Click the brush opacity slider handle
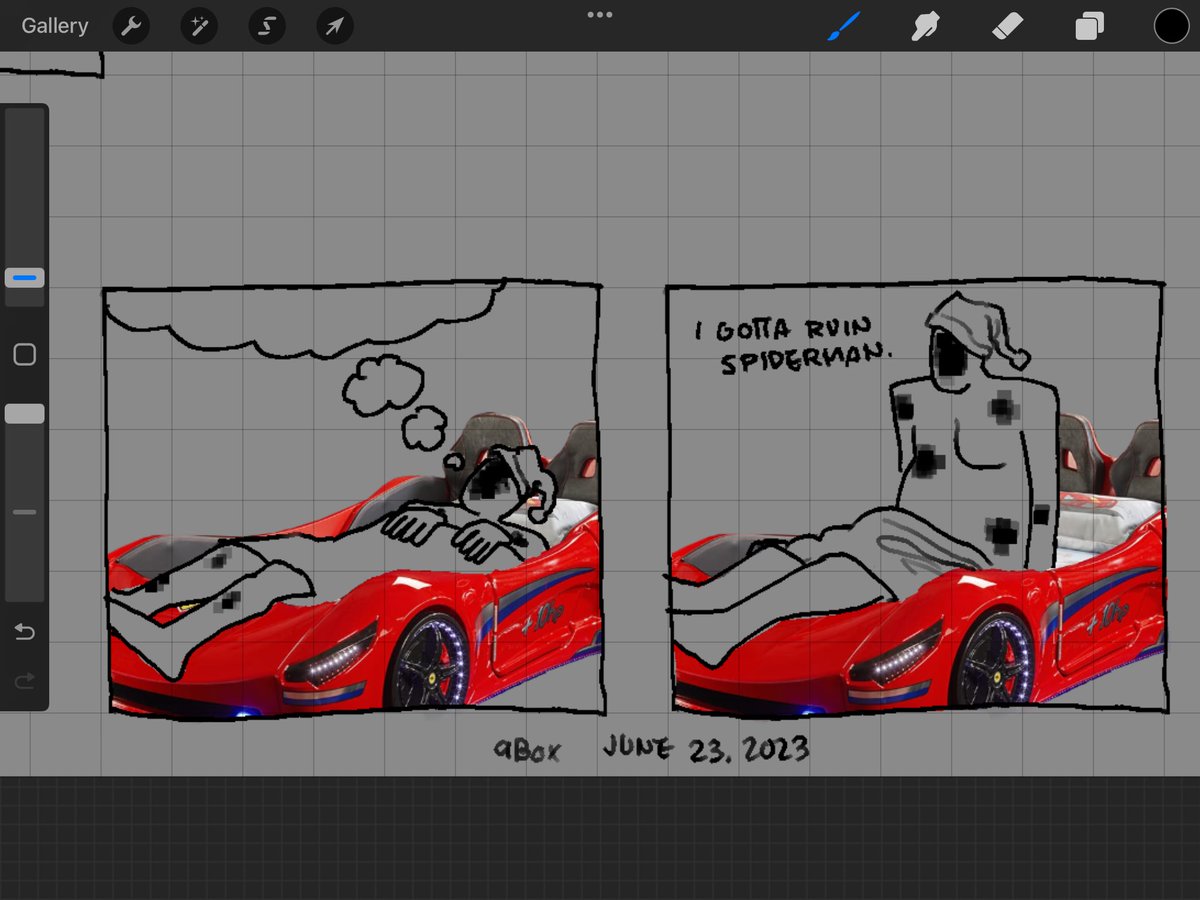The width and height of the screenshot is (1200, 900). tap(25, 414)
